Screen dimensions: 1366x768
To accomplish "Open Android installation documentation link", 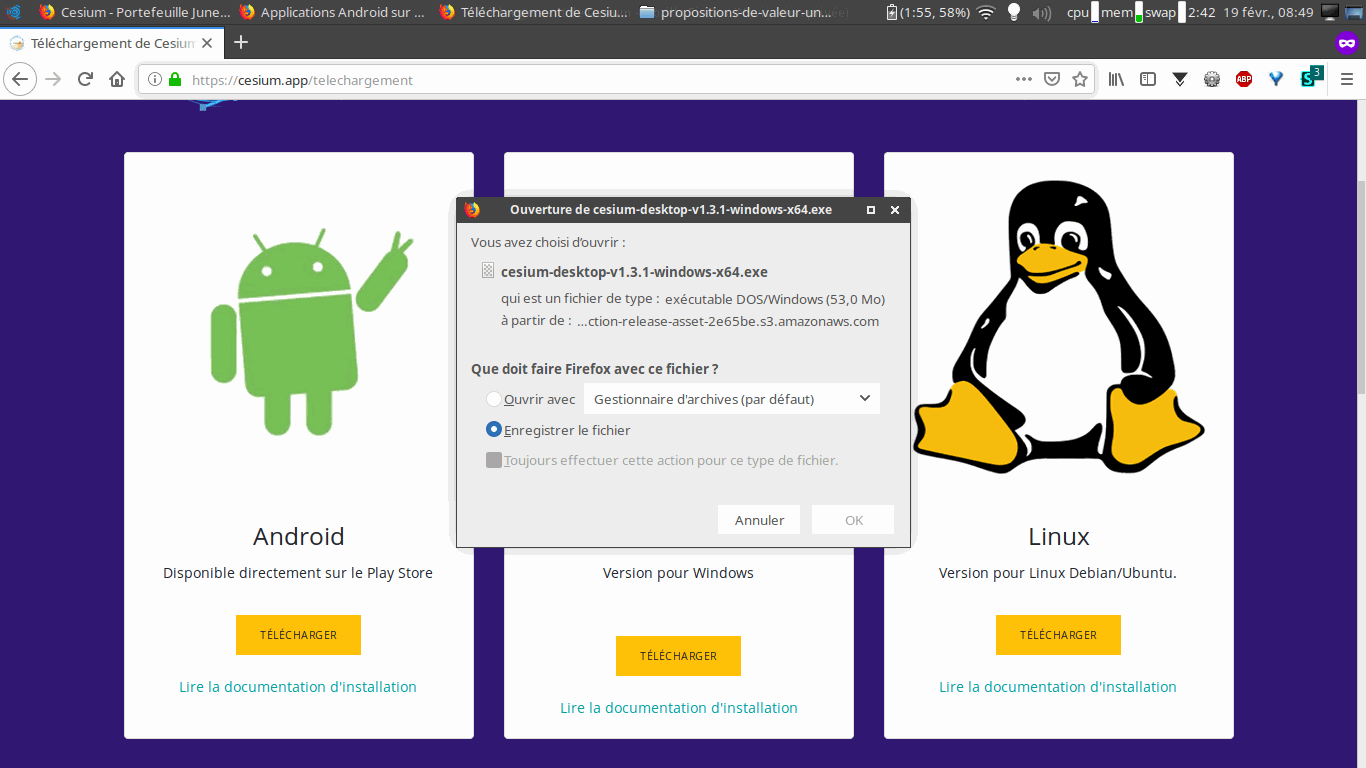I will 298,687.
